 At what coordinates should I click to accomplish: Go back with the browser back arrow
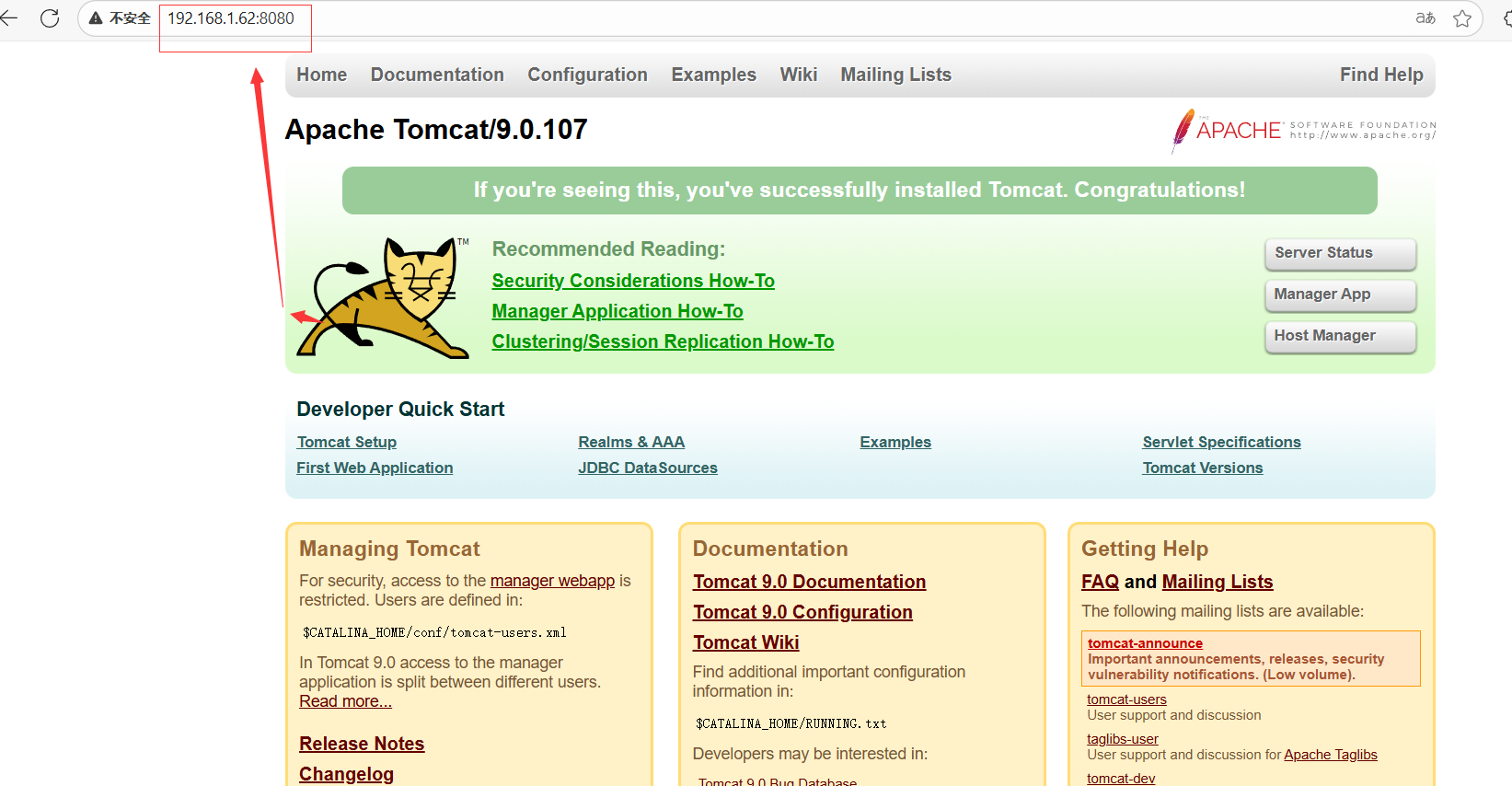(x=9, y=18)
